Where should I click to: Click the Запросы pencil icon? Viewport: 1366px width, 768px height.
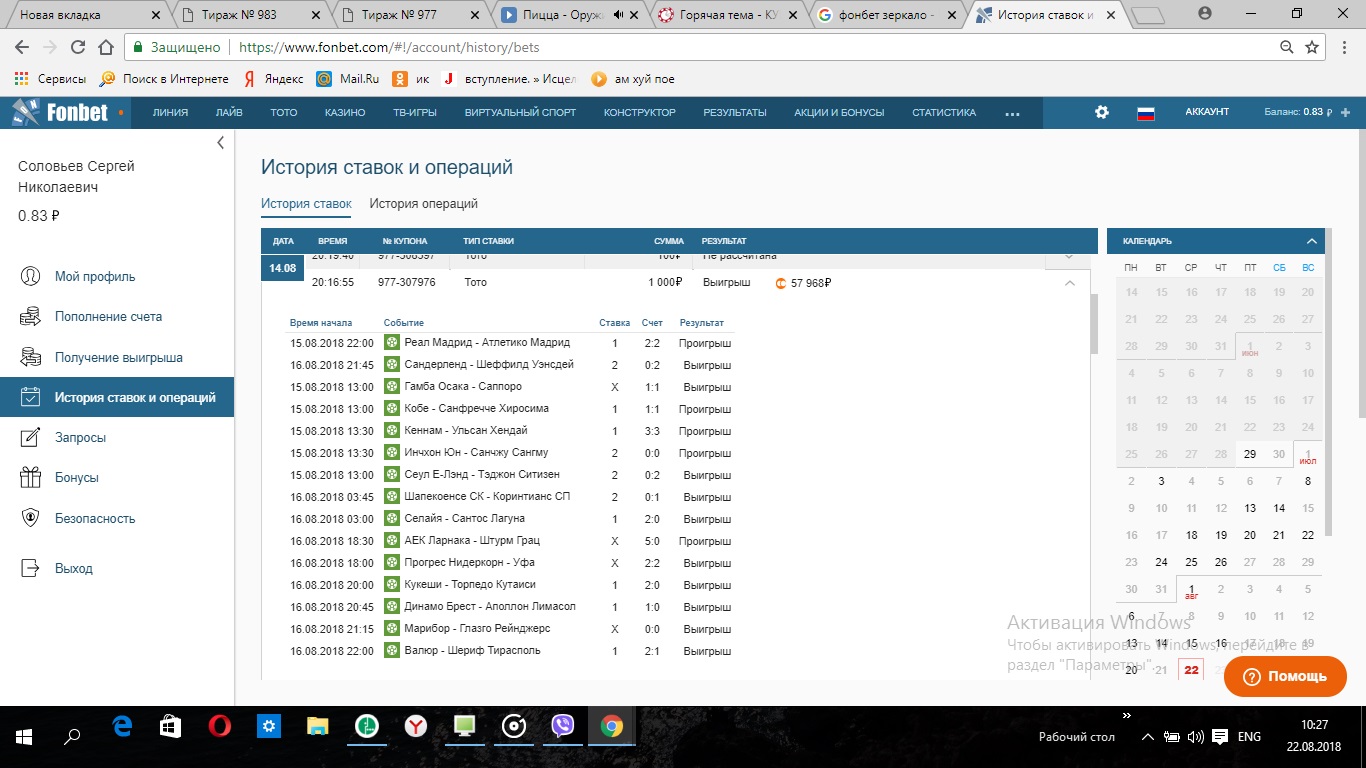(x=31, y=438)
